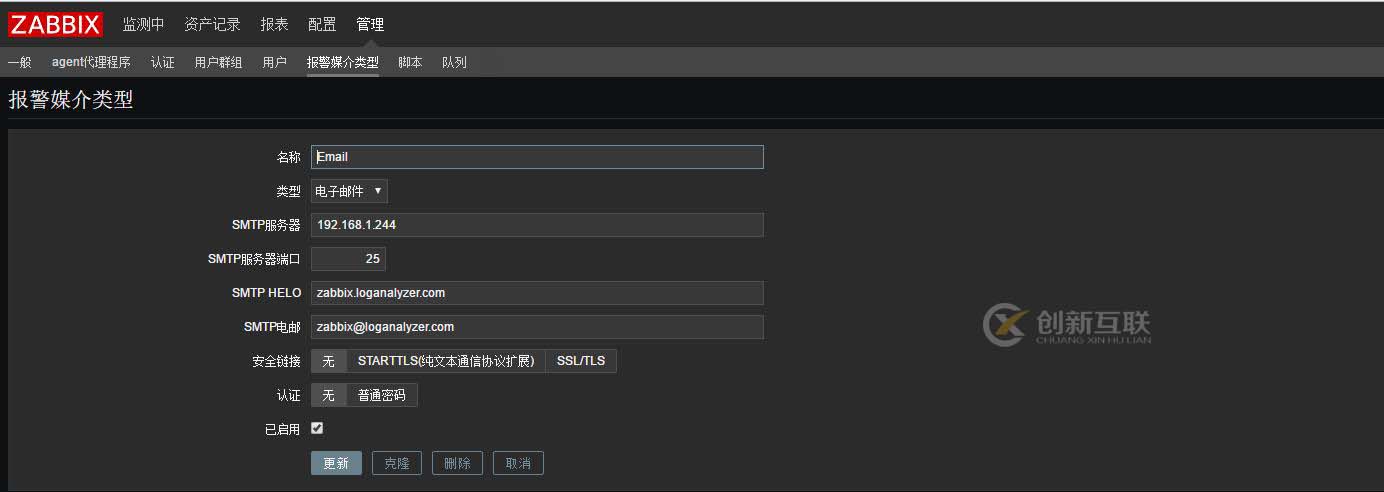This screenshot has width=1384, height=492.
Task: Open the 类型 dropdown showing 电子邮件
Action: [349, 191]
